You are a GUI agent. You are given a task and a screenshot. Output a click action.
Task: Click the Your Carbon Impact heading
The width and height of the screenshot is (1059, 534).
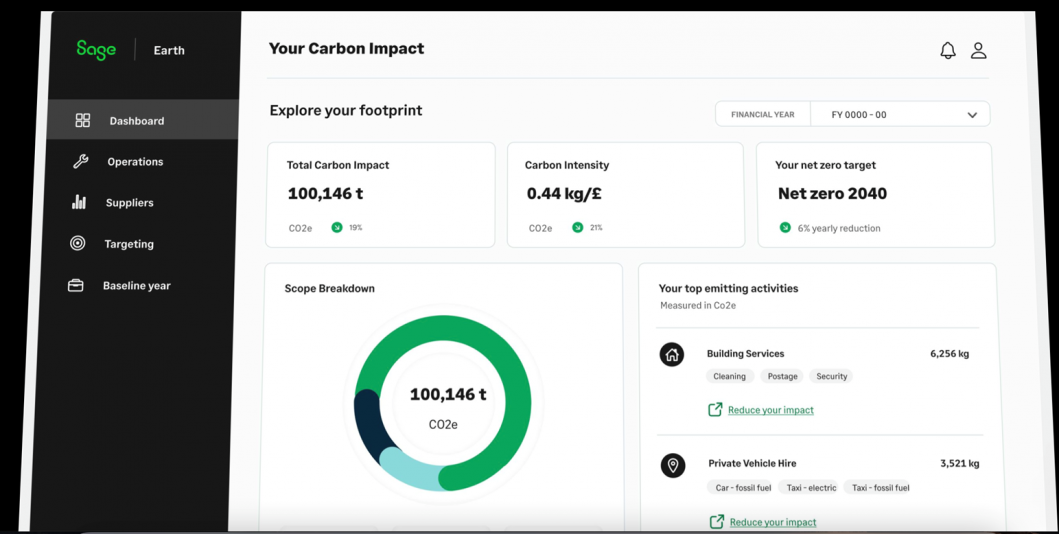pyautogui.click(x=346, y=49)
